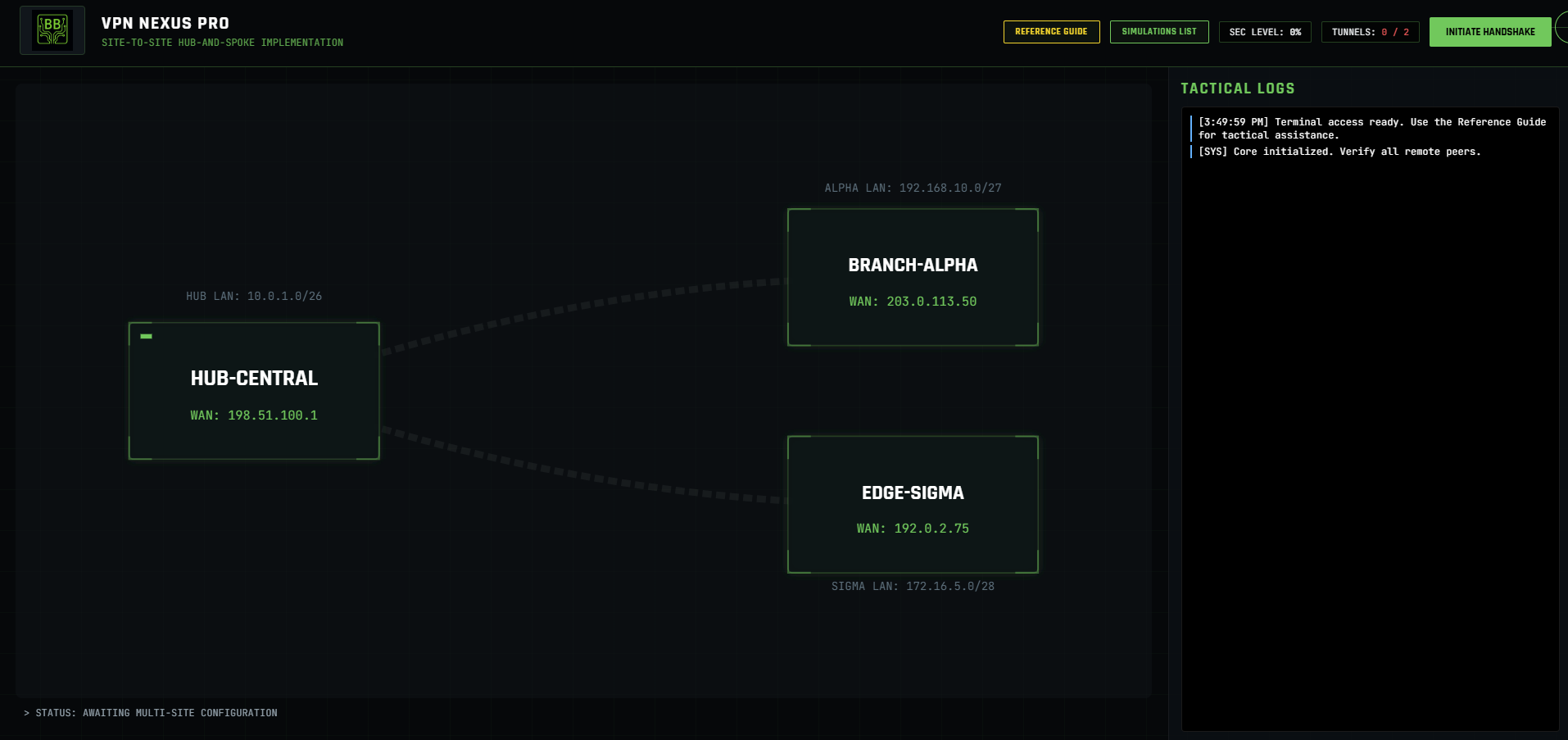
Task: Click the Tunnels 0 / 2 counter
Action: point(1370,32)
